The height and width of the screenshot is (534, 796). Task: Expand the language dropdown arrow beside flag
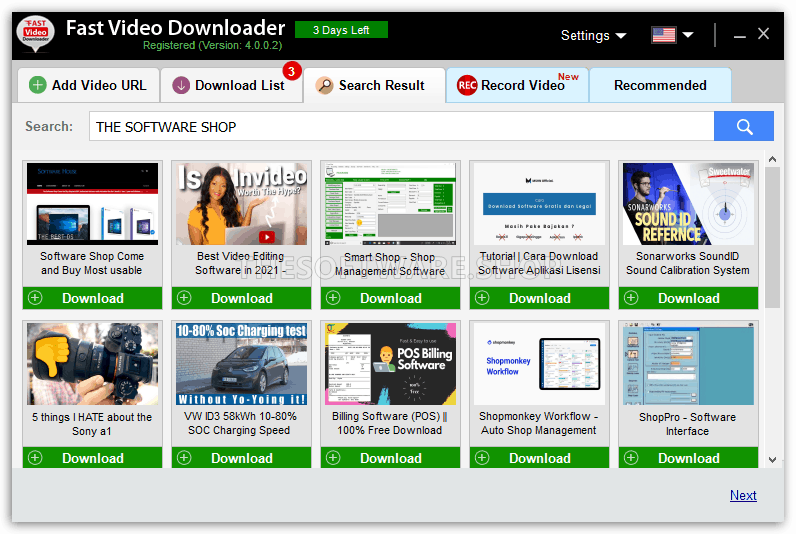click(688, 35)
